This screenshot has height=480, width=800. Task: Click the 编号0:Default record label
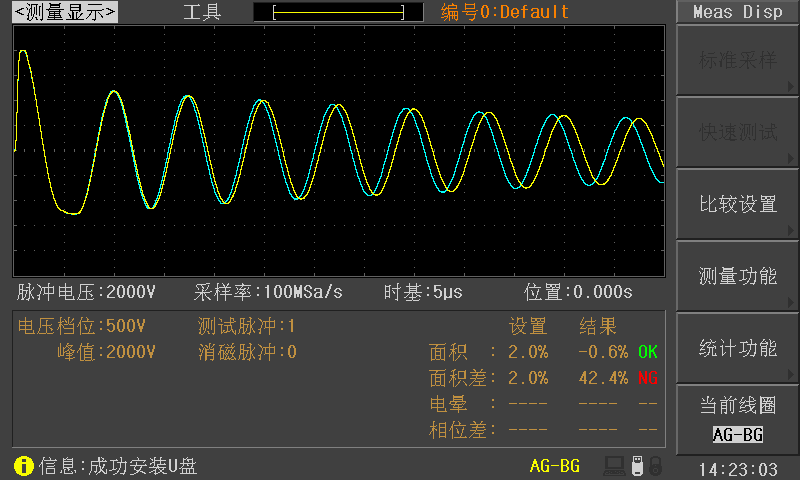pos(505,12)
